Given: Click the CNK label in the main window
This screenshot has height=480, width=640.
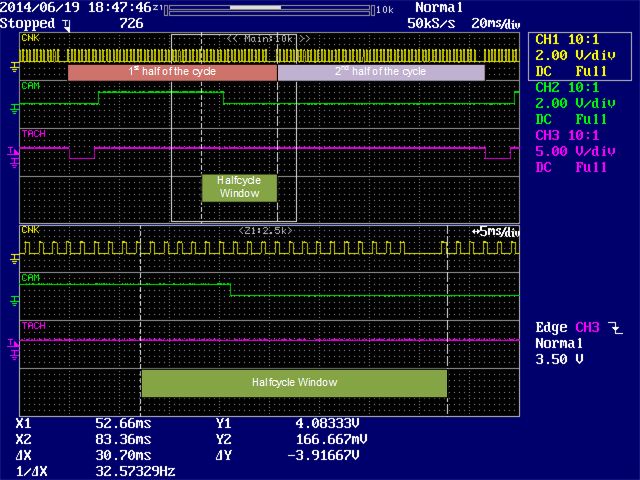Looking at the screenshot, I should point(31,38).
